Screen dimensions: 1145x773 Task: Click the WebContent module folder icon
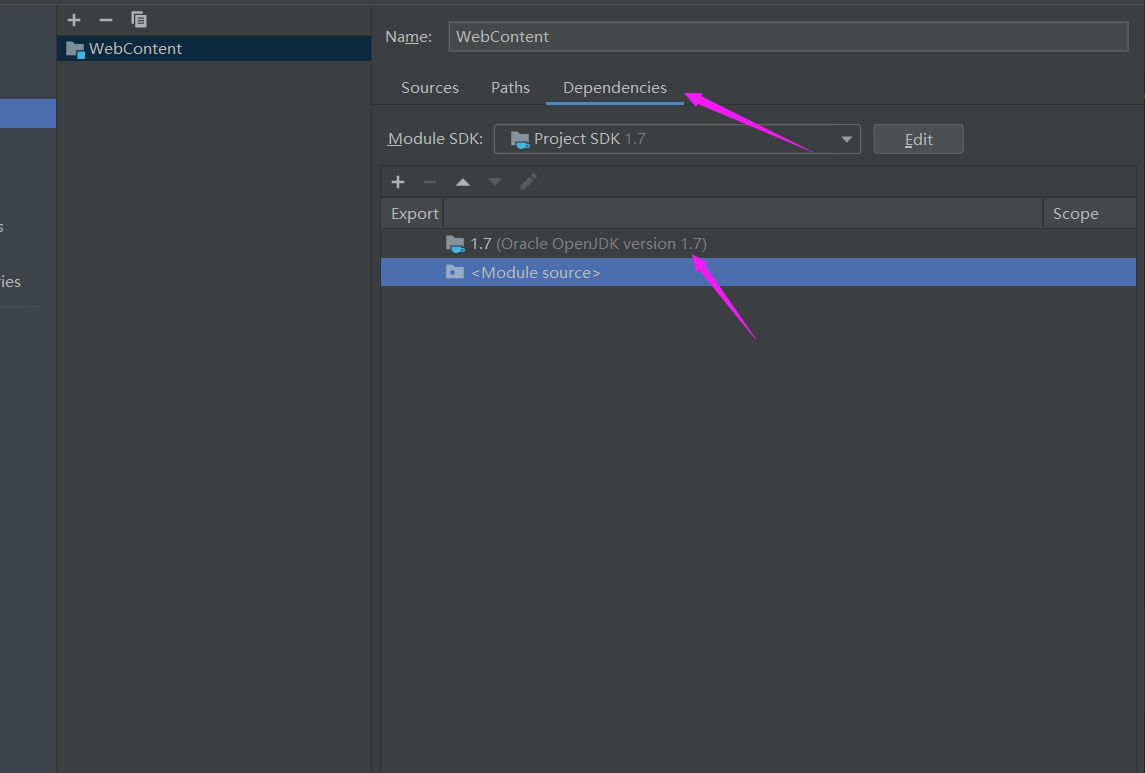[x=75, y=50]
